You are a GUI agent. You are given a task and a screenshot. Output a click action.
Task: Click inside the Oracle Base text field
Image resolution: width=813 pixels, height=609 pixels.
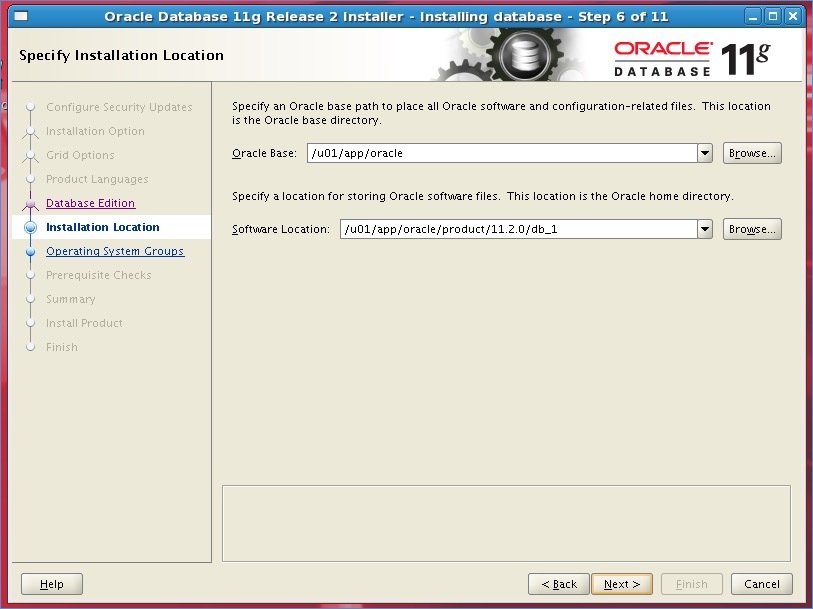click(x=501, y=153)
